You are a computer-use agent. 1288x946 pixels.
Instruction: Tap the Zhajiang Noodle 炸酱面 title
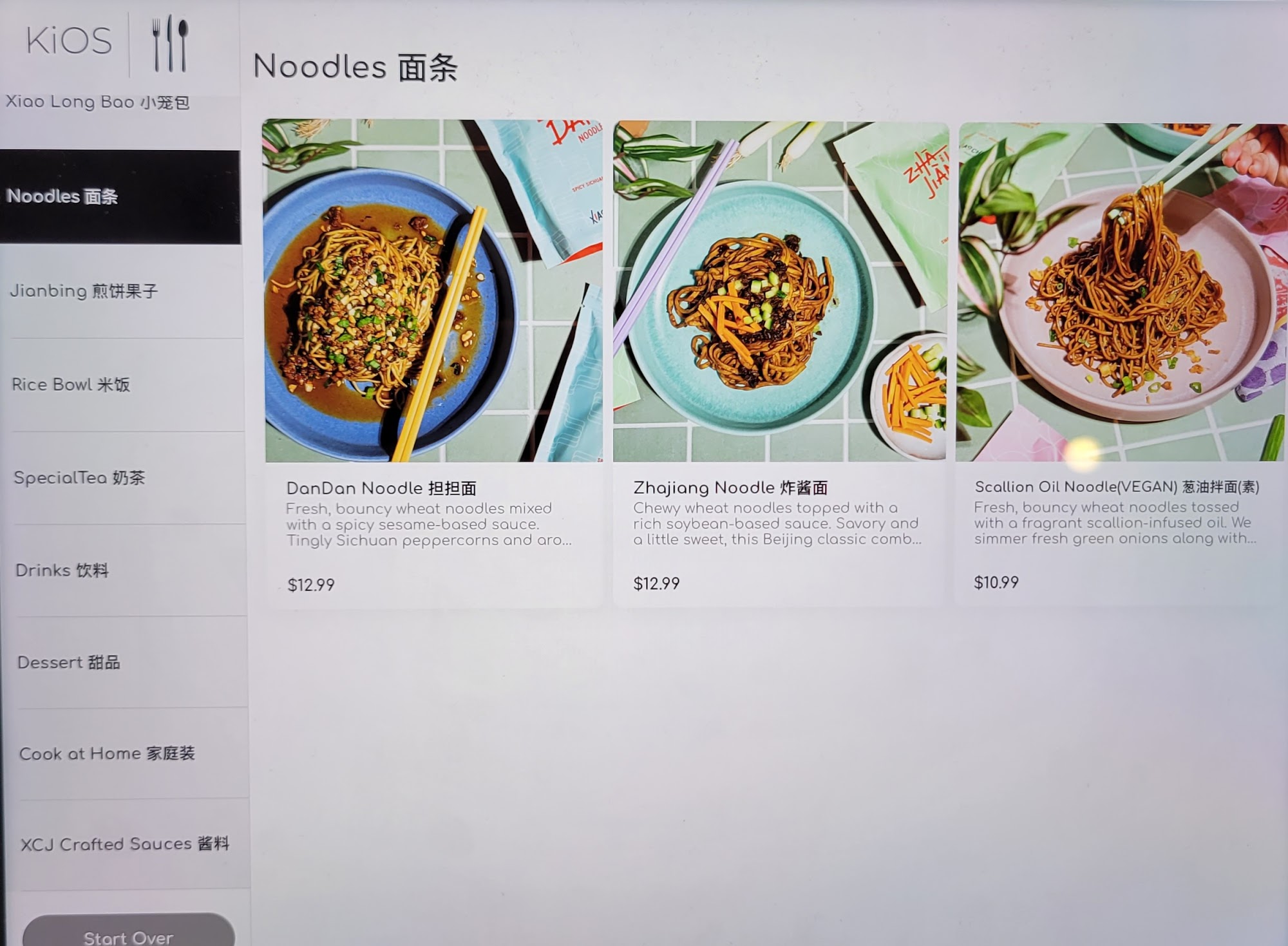click(x=730, y=487)
